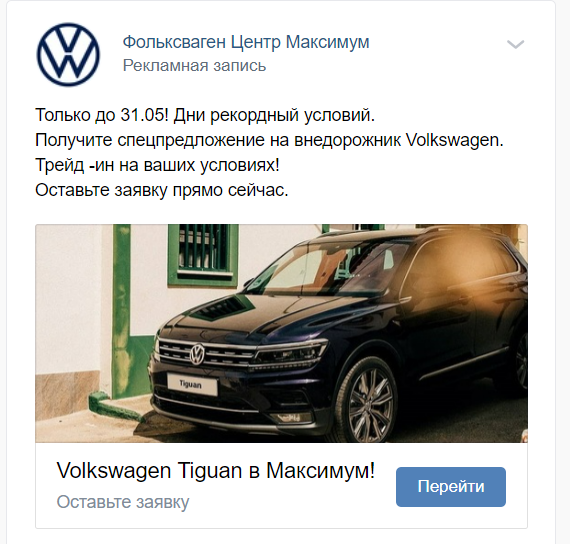The image size is (570, 544).
Task: Click the VW emblem on car grille
Action: click(x=197, y=353)
